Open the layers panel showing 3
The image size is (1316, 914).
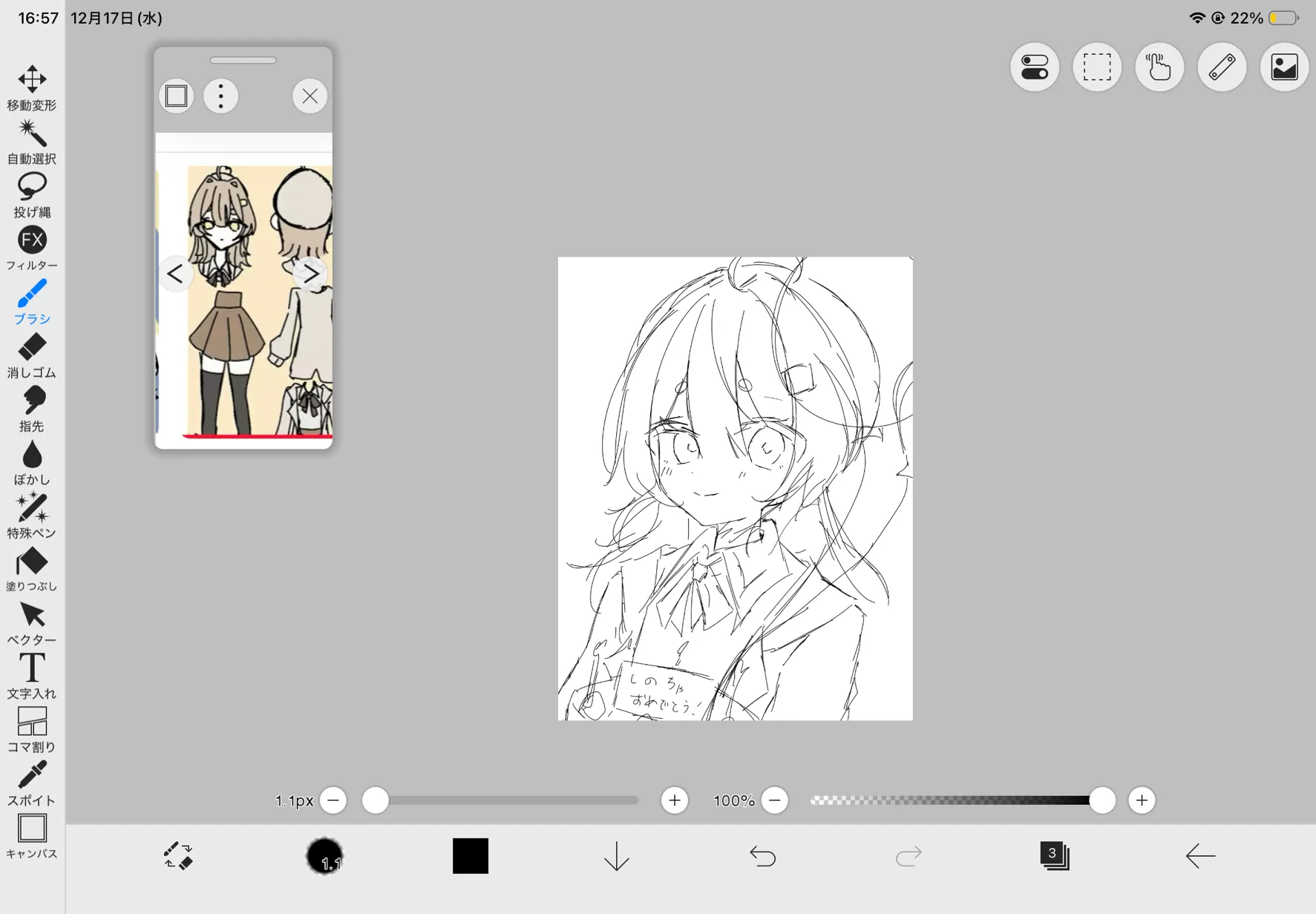click(1054, 855)
